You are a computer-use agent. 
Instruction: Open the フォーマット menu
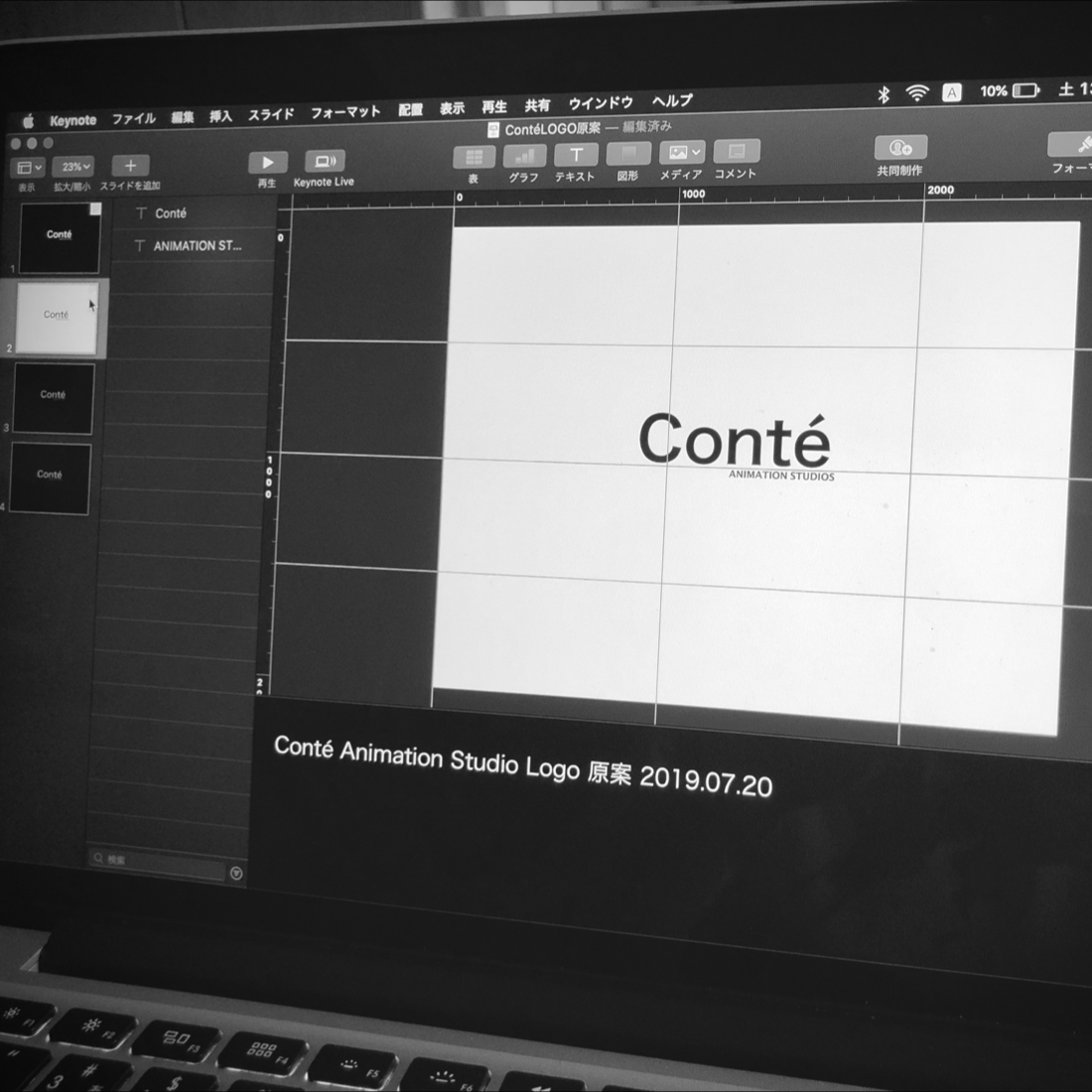coord(345,112)
